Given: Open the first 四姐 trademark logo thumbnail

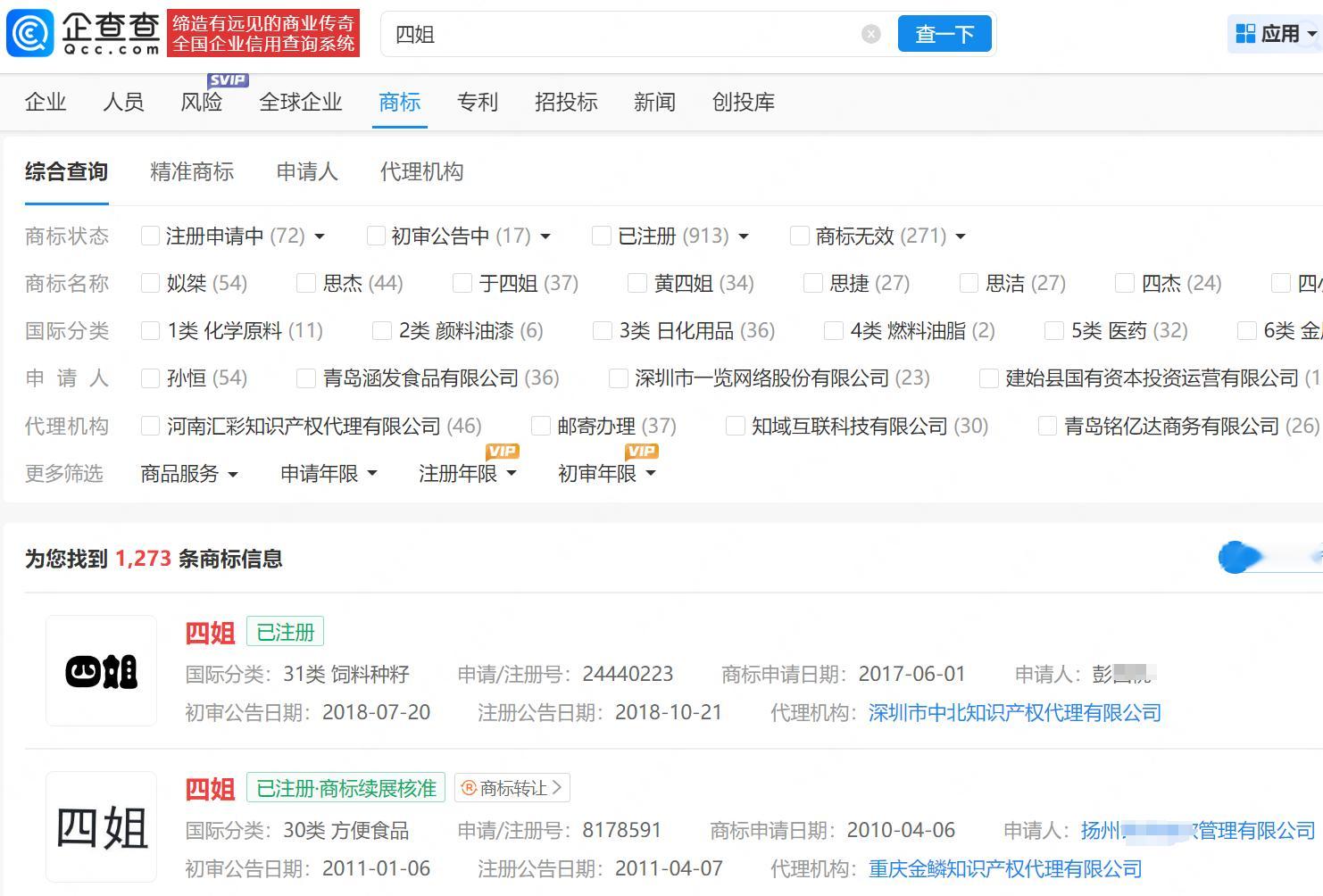Looking at the screenshot, I should [x=101, y=670].
